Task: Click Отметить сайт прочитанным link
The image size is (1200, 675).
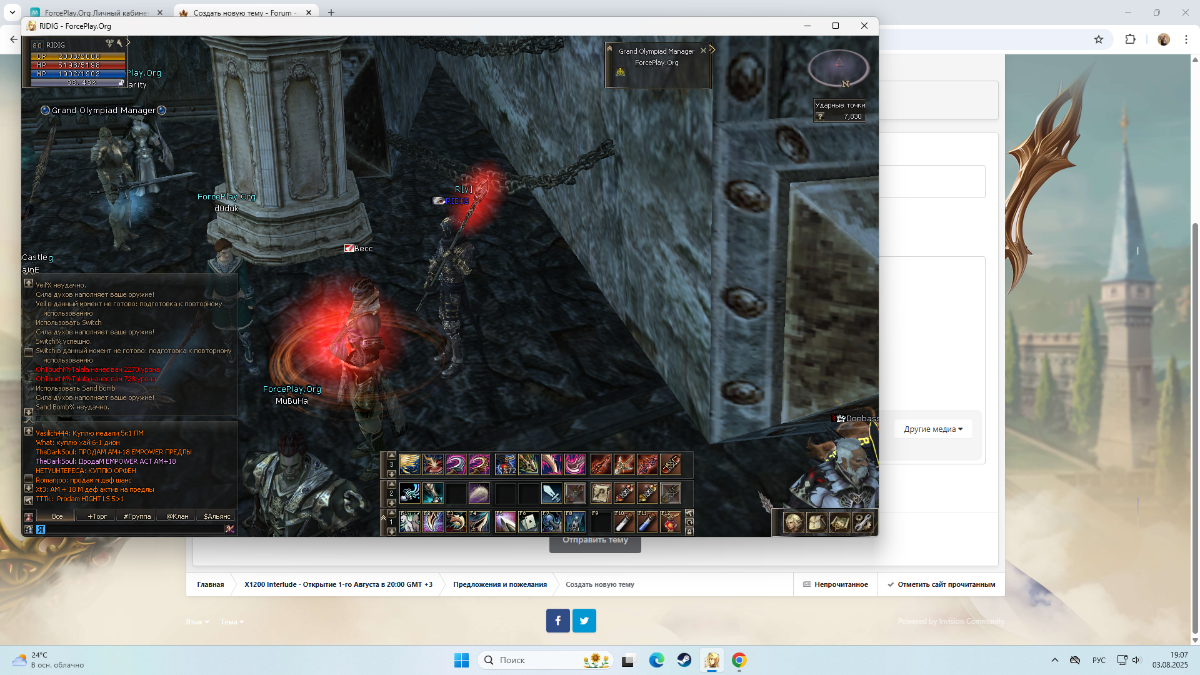Action: click(x=939, y=584)
